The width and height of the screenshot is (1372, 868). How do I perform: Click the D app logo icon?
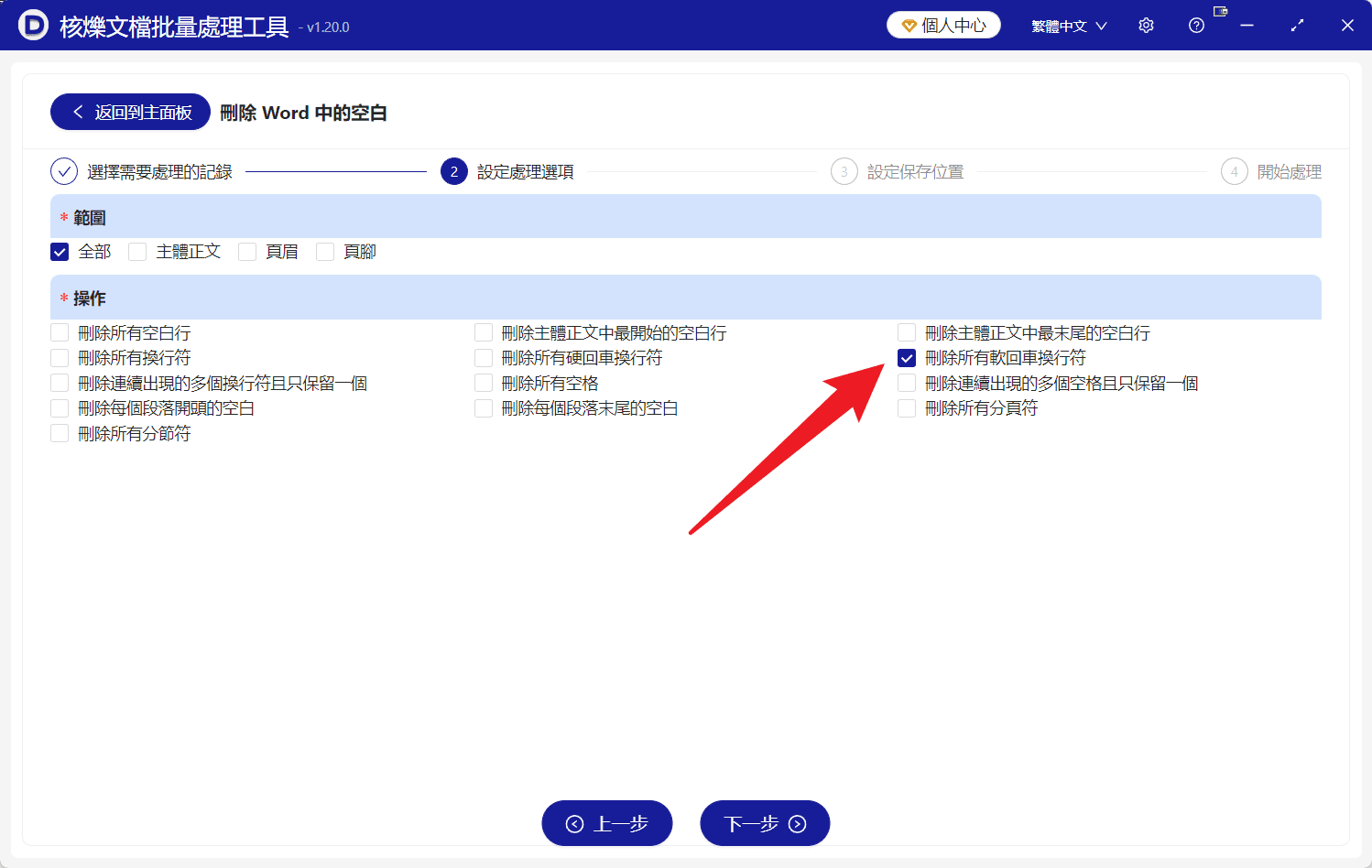click(33, 25)
